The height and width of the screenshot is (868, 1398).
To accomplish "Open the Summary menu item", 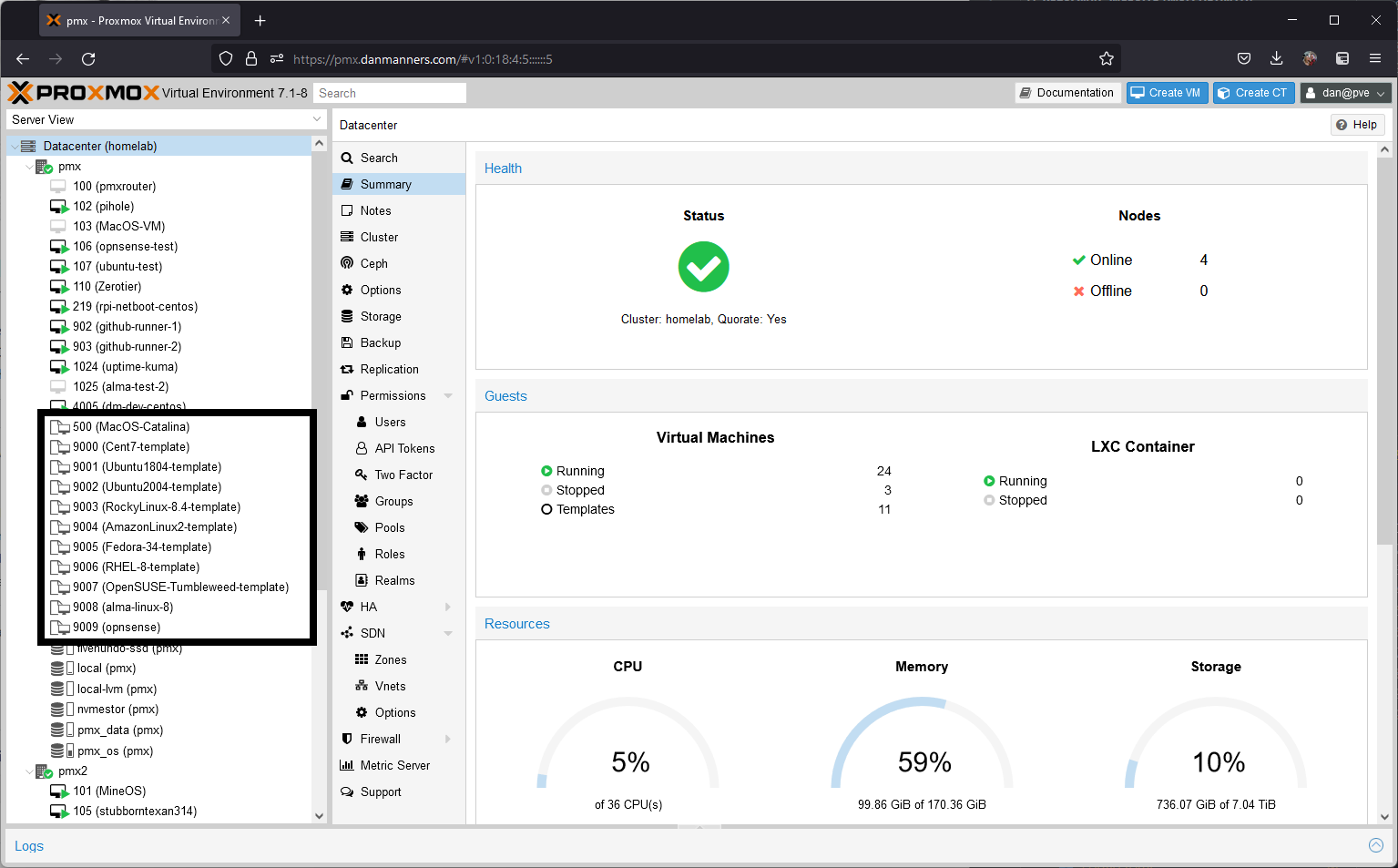I will [x=399, y=184].
